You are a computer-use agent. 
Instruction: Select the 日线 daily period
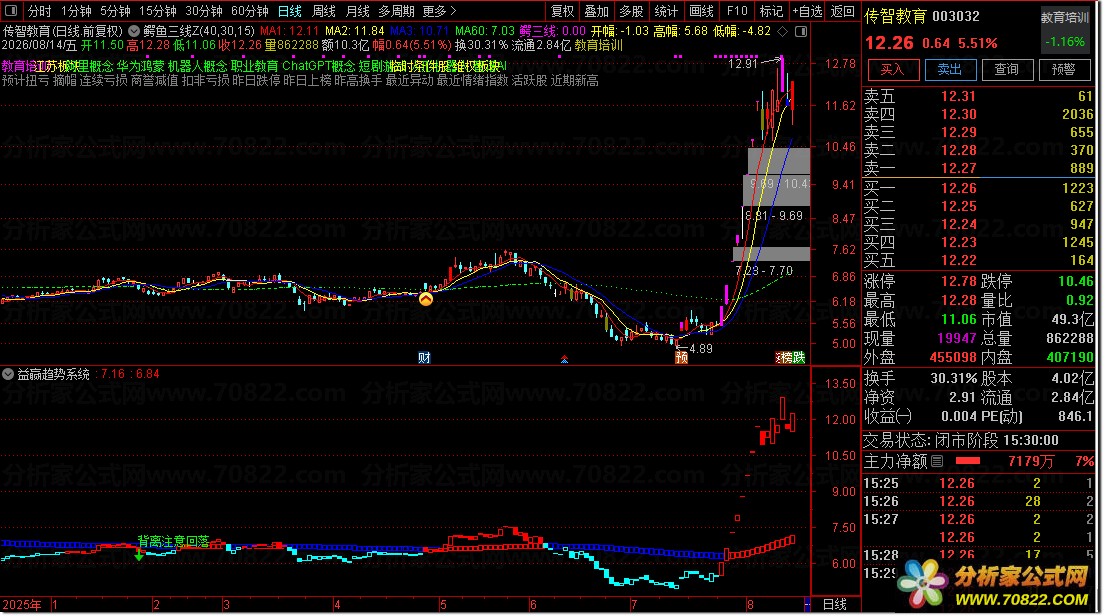[x=289, y=11]
